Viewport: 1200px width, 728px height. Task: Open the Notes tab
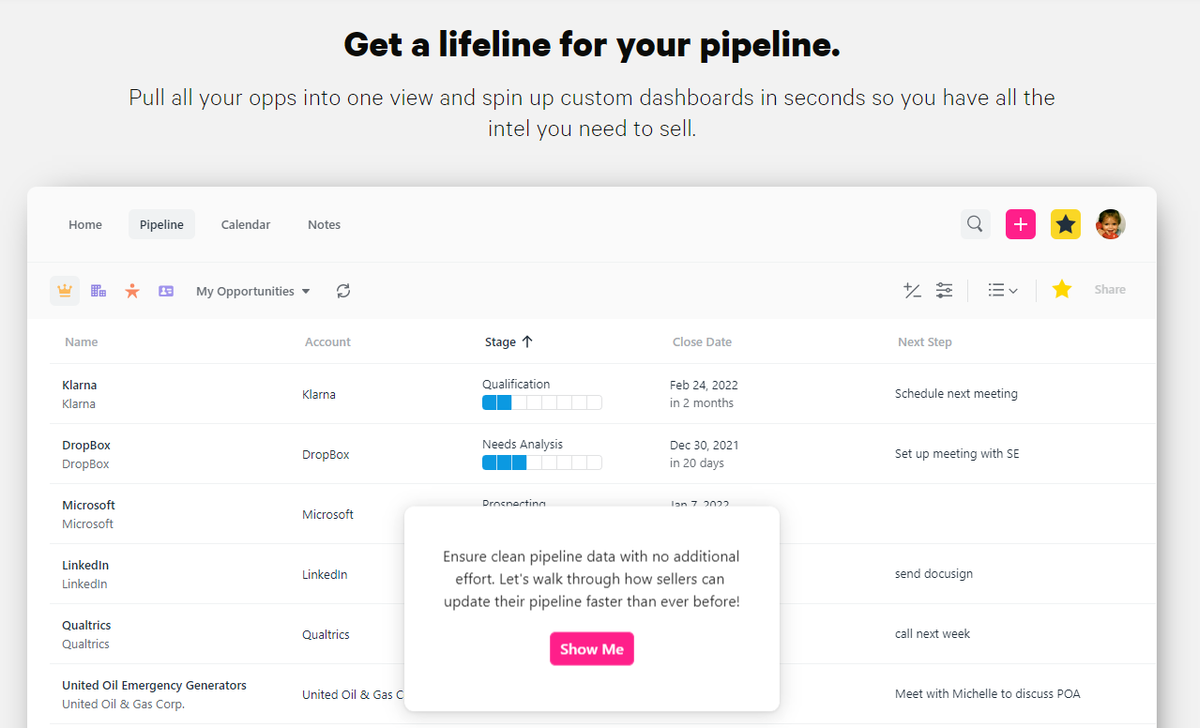(324, 224)
